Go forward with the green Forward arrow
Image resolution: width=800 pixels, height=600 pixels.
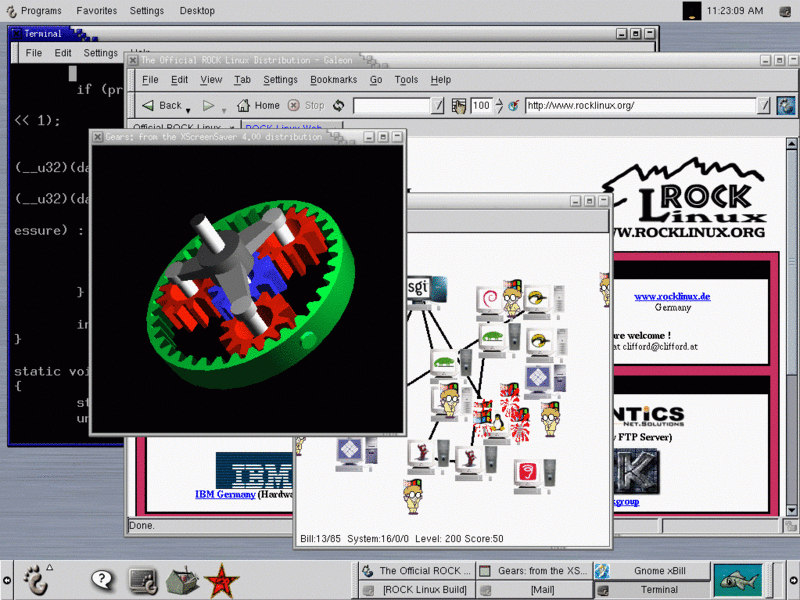click(x=208, y=106)
